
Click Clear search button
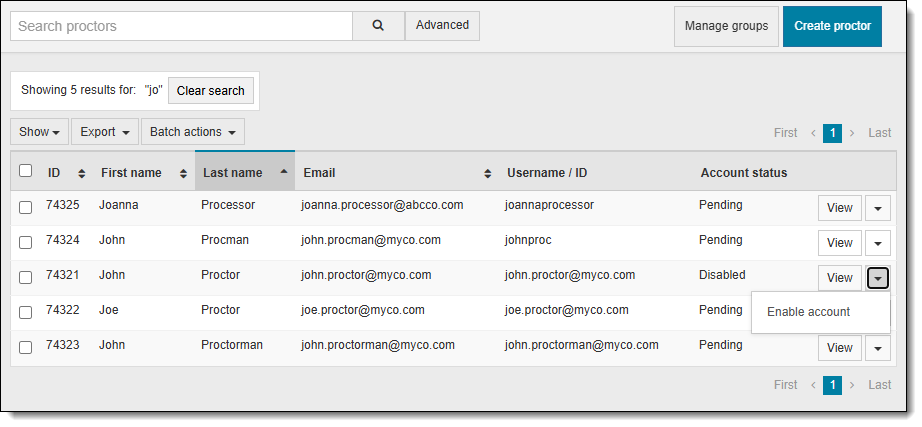(x=210, y=91)
